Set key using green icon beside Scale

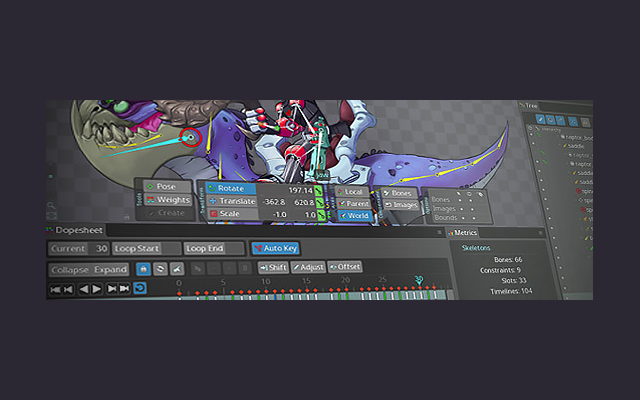(322, 214)
